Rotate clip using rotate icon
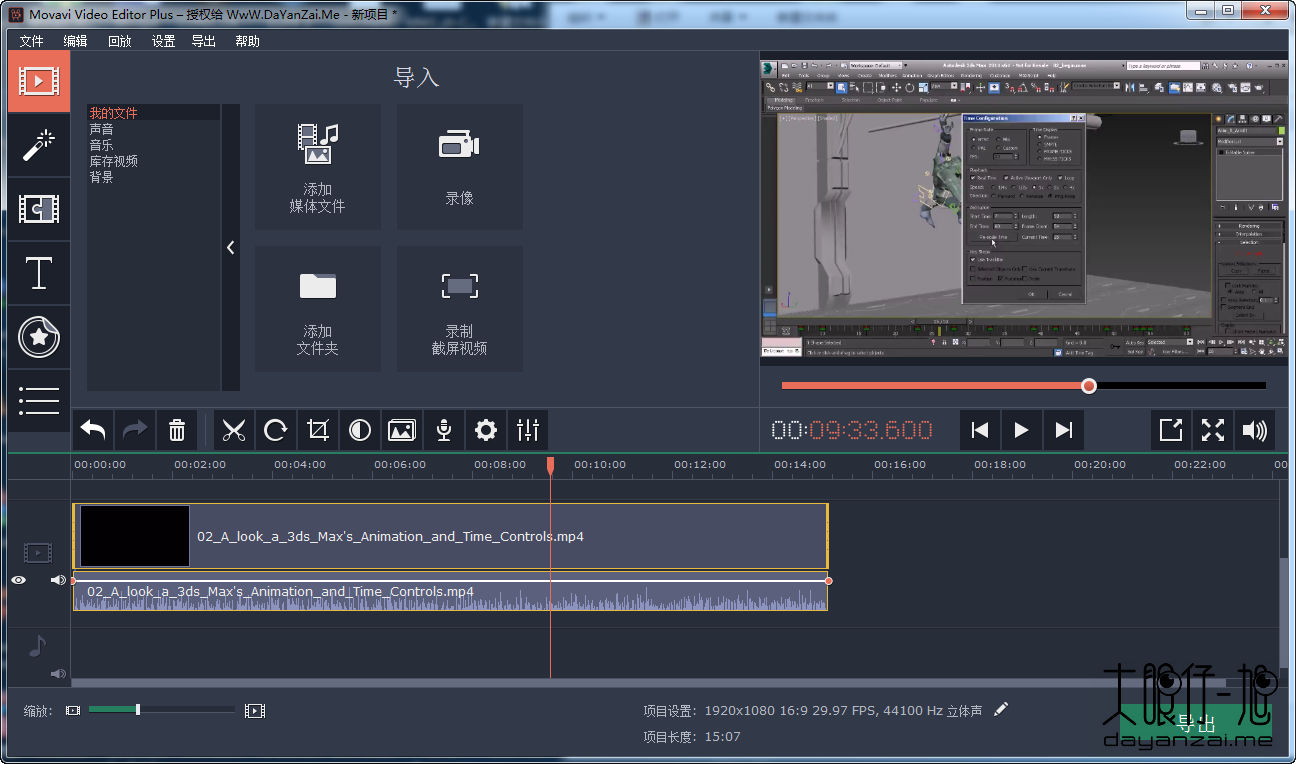Screen dimensions: 1296x764 pos(276,430)
